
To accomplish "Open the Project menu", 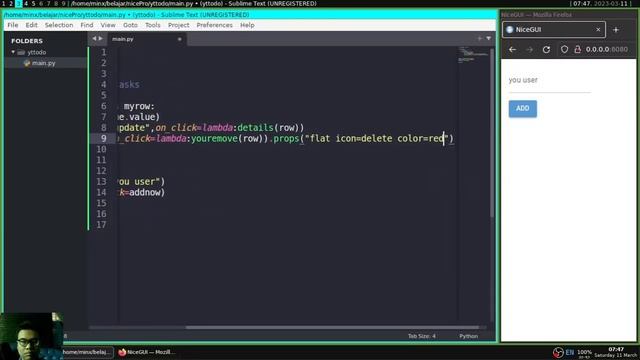I will [x=178, y=25].
